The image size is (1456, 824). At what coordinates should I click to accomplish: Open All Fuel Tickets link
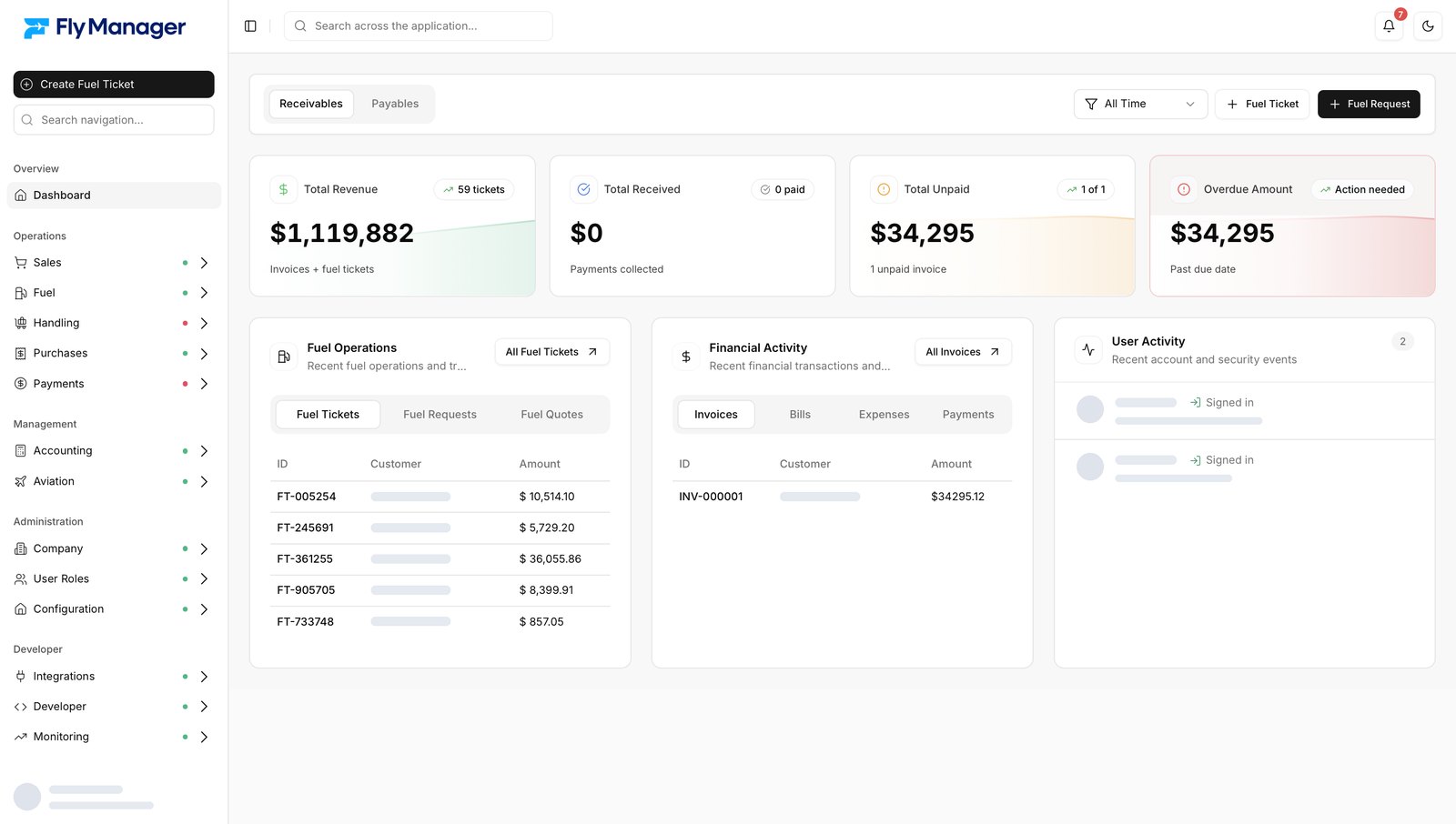click(552, 352)
